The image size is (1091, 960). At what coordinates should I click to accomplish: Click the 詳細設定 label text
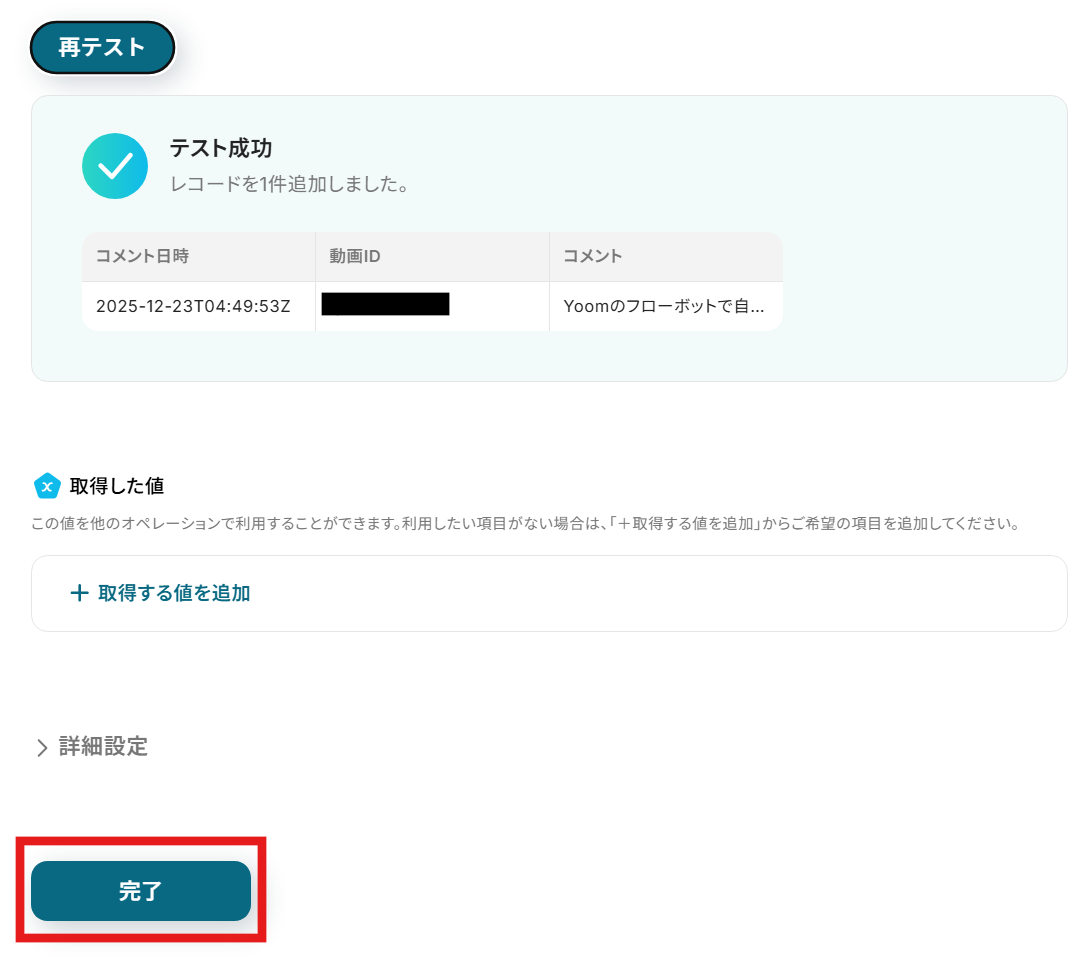103,746
